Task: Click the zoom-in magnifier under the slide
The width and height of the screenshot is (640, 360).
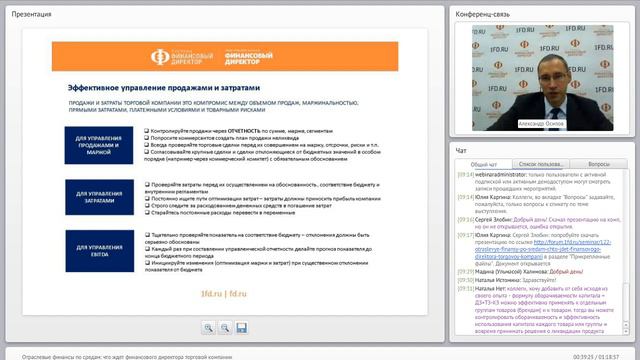Action: click(209, 328)
